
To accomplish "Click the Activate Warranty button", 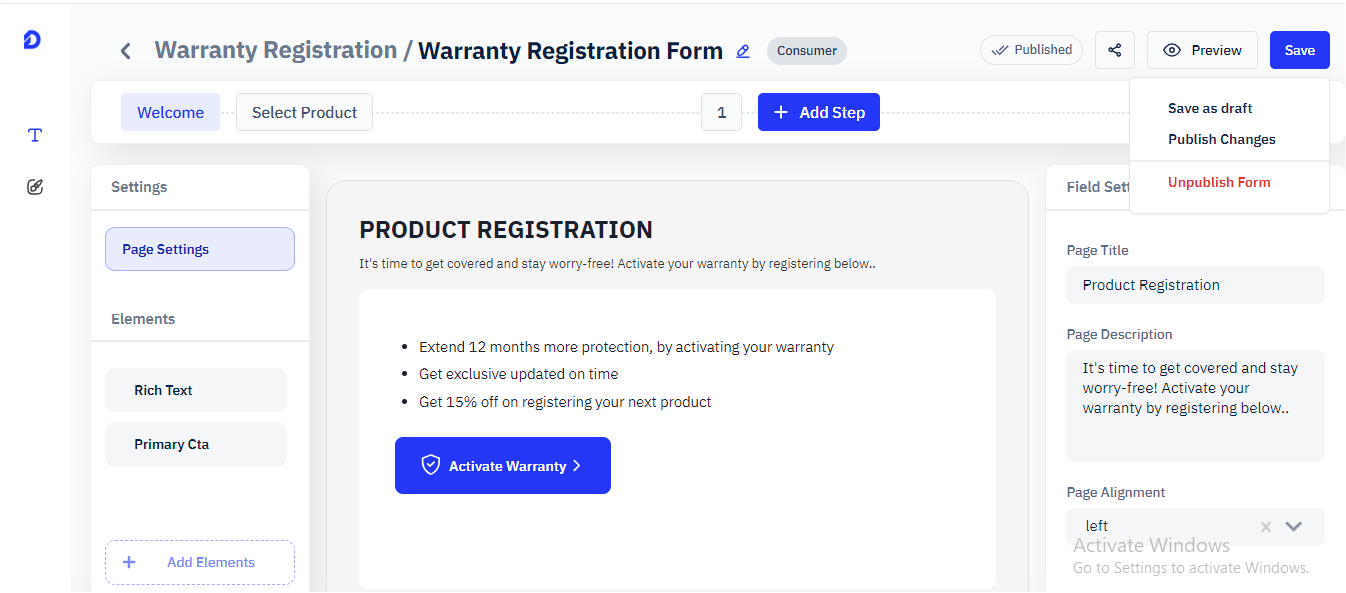I will (x=503, y=466).
